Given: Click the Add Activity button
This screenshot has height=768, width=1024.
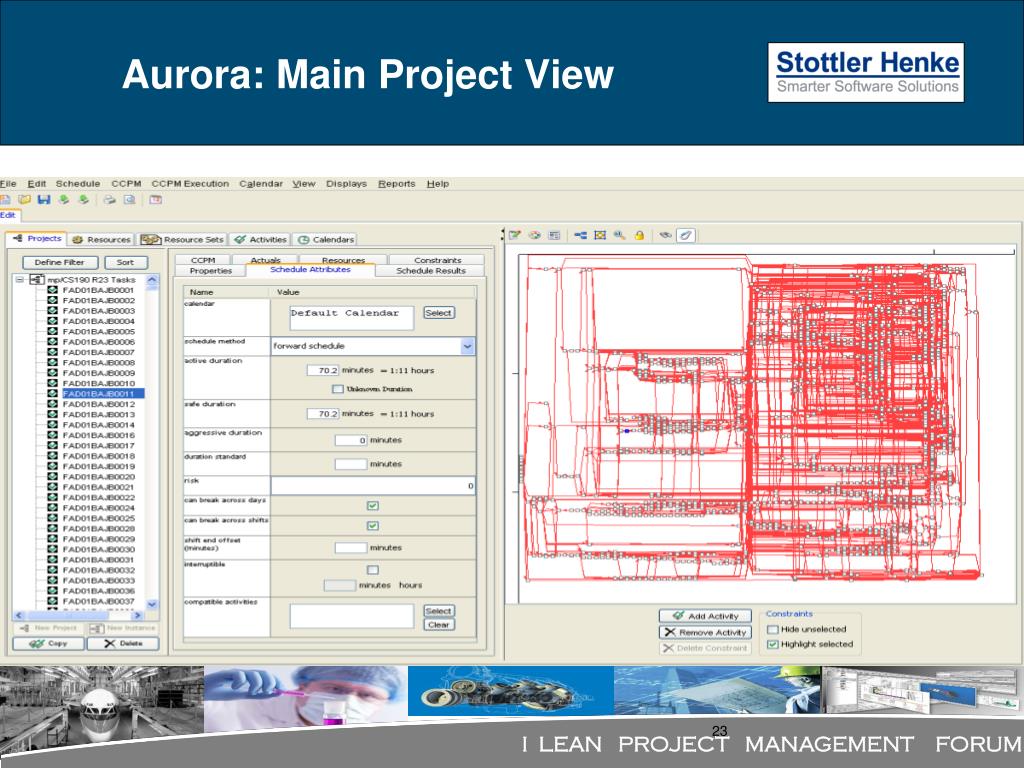Looking at the screenshot, I should point(705,616).
